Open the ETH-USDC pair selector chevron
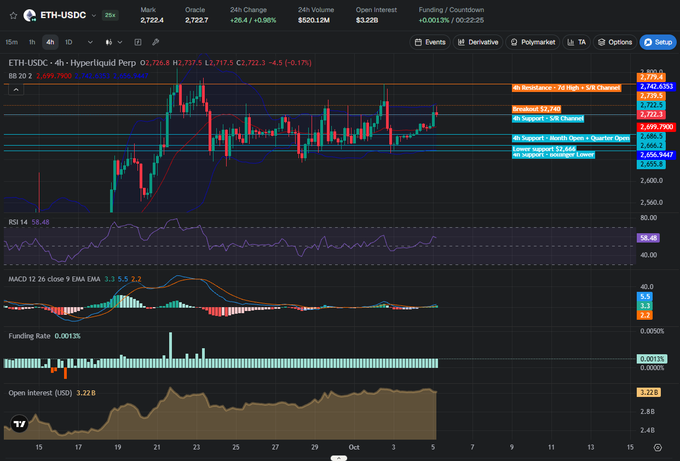The width and height of the screenshot is (680, 461). tap(94, 16)
